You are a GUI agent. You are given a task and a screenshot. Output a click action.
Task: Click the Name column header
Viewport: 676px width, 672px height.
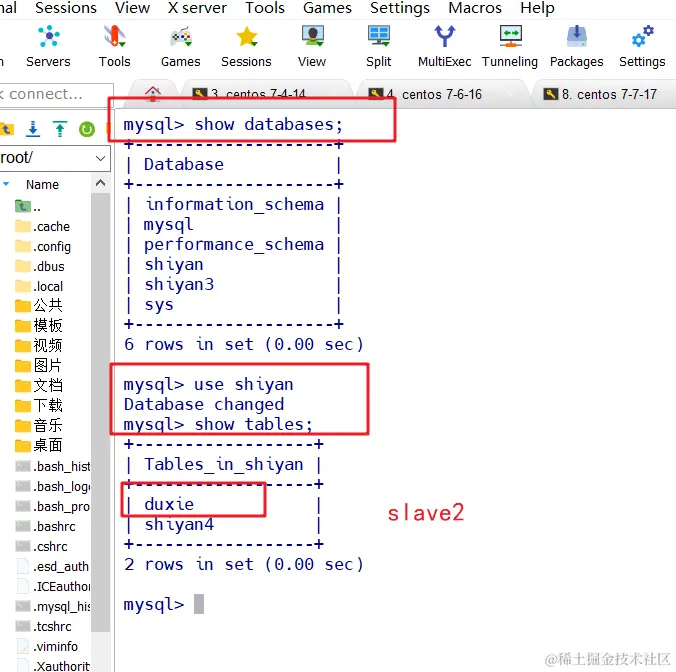point(42,184)
